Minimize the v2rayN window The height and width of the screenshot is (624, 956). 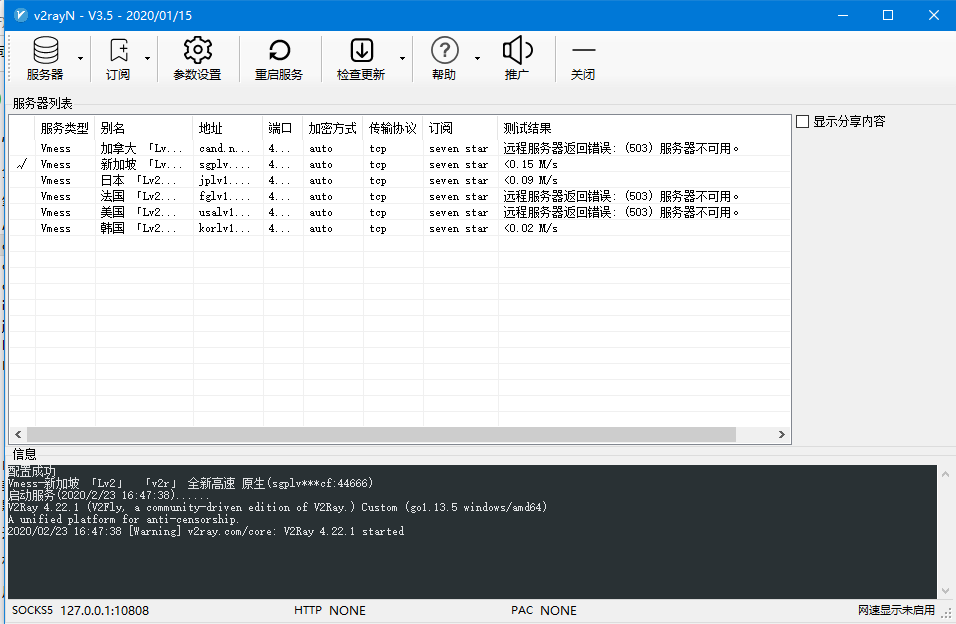(843, 15)
